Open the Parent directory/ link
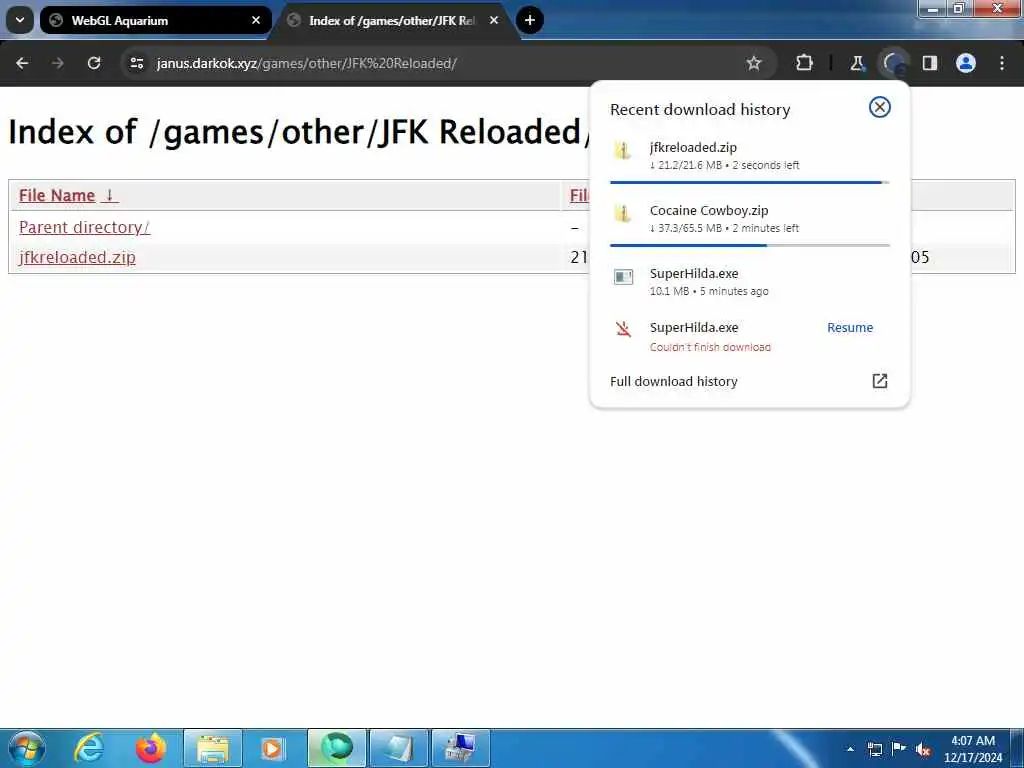Viewport: 1024px width, 768px height. [84, 227]
